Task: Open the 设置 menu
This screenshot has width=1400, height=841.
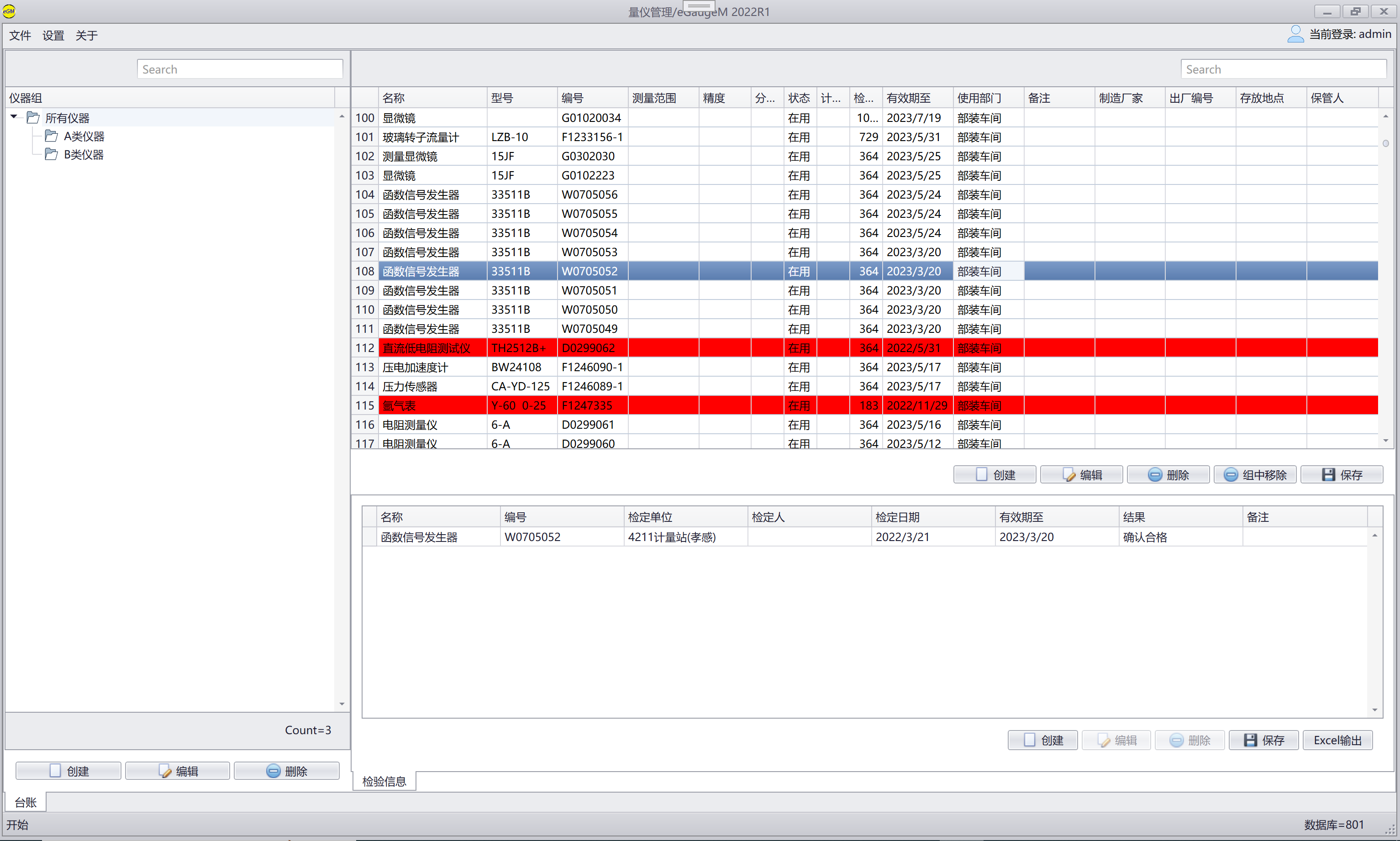Action: [x=53, y=36]
